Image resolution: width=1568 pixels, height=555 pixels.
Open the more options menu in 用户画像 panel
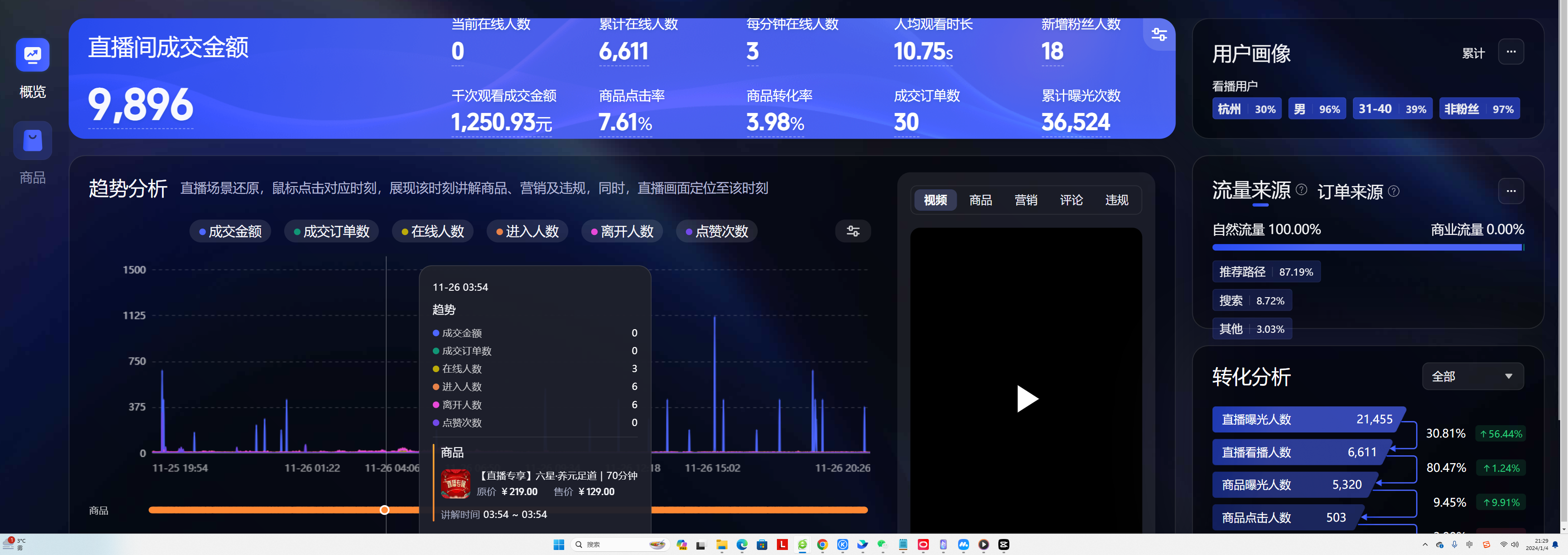pos(1511,52)
